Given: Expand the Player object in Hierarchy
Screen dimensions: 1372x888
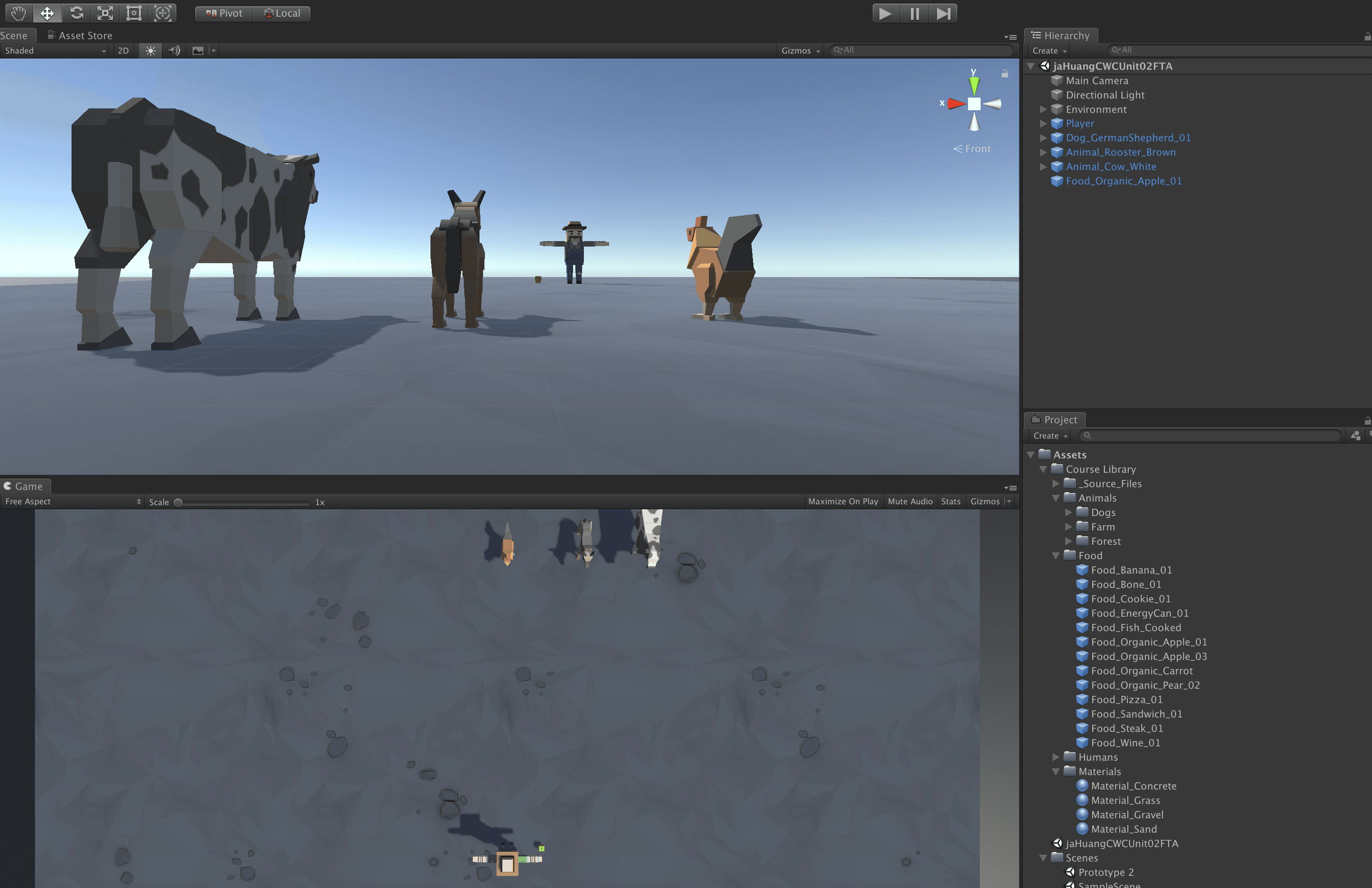Looking at the screenshot, I should coord(1043,123).
